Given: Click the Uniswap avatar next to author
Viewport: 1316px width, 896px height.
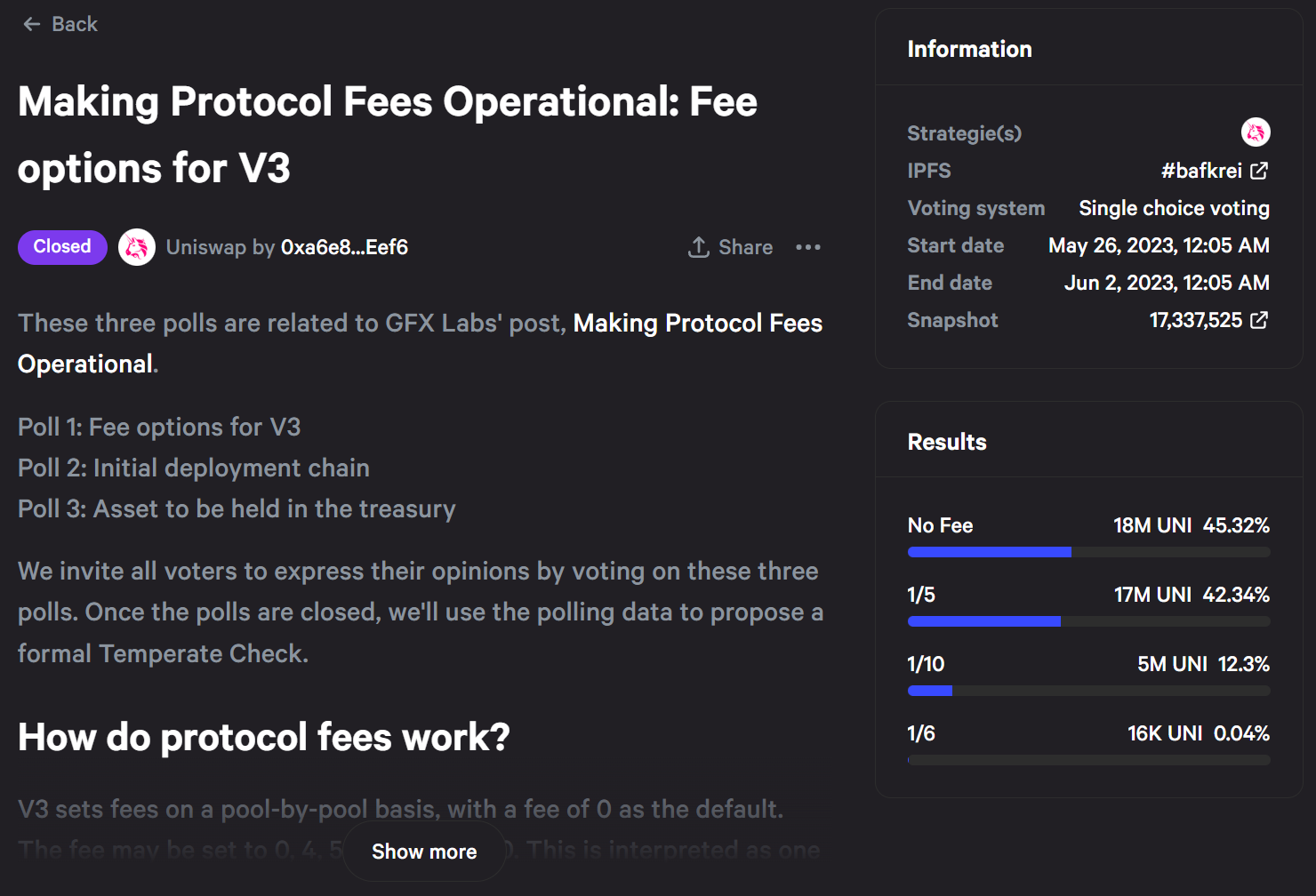Looking at the screenshot, I should pyautogui.click(x=137, y=247).
